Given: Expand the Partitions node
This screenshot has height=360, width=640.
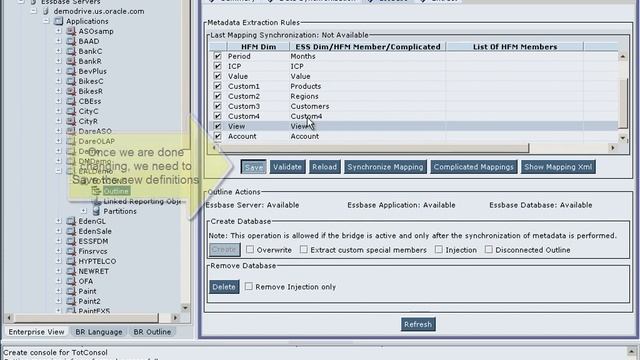Looking at the screenshot, I should coord(84,211).
